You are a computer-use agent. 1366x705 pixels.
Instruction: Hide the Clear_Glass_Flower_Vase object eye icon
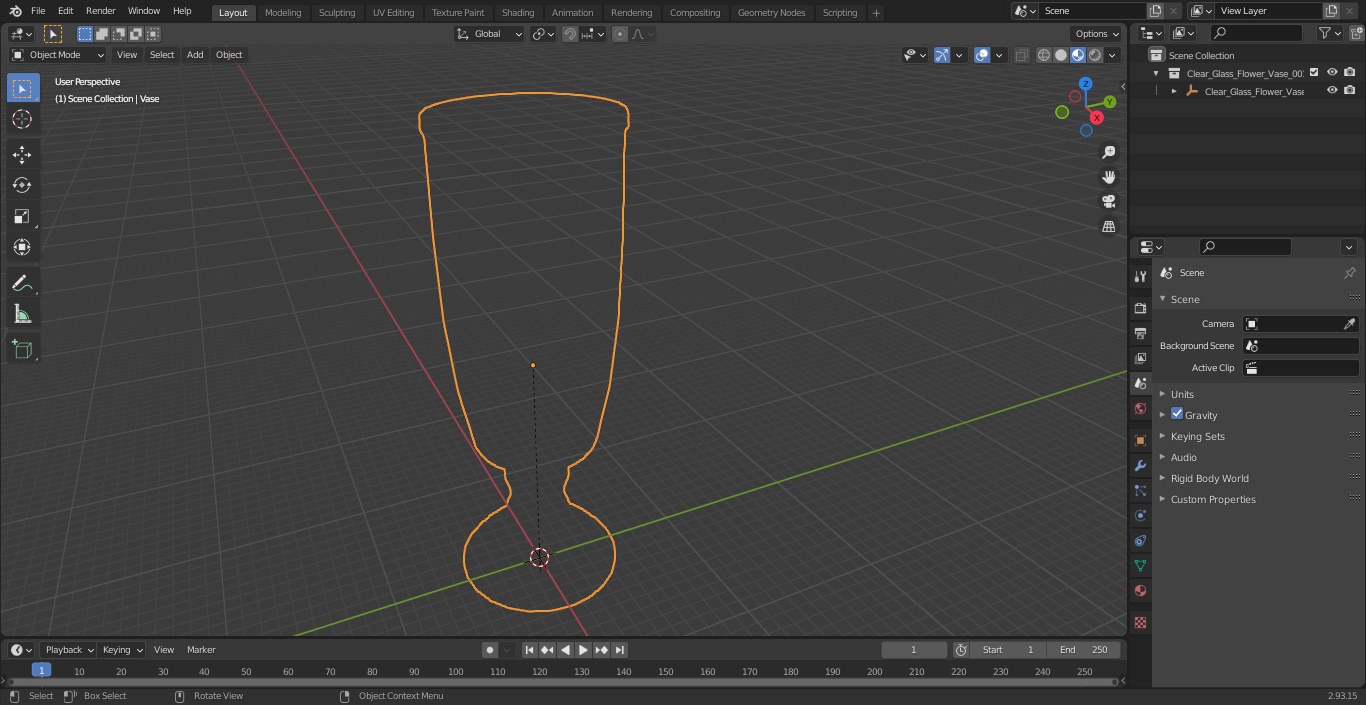(x=1332, y=91)
